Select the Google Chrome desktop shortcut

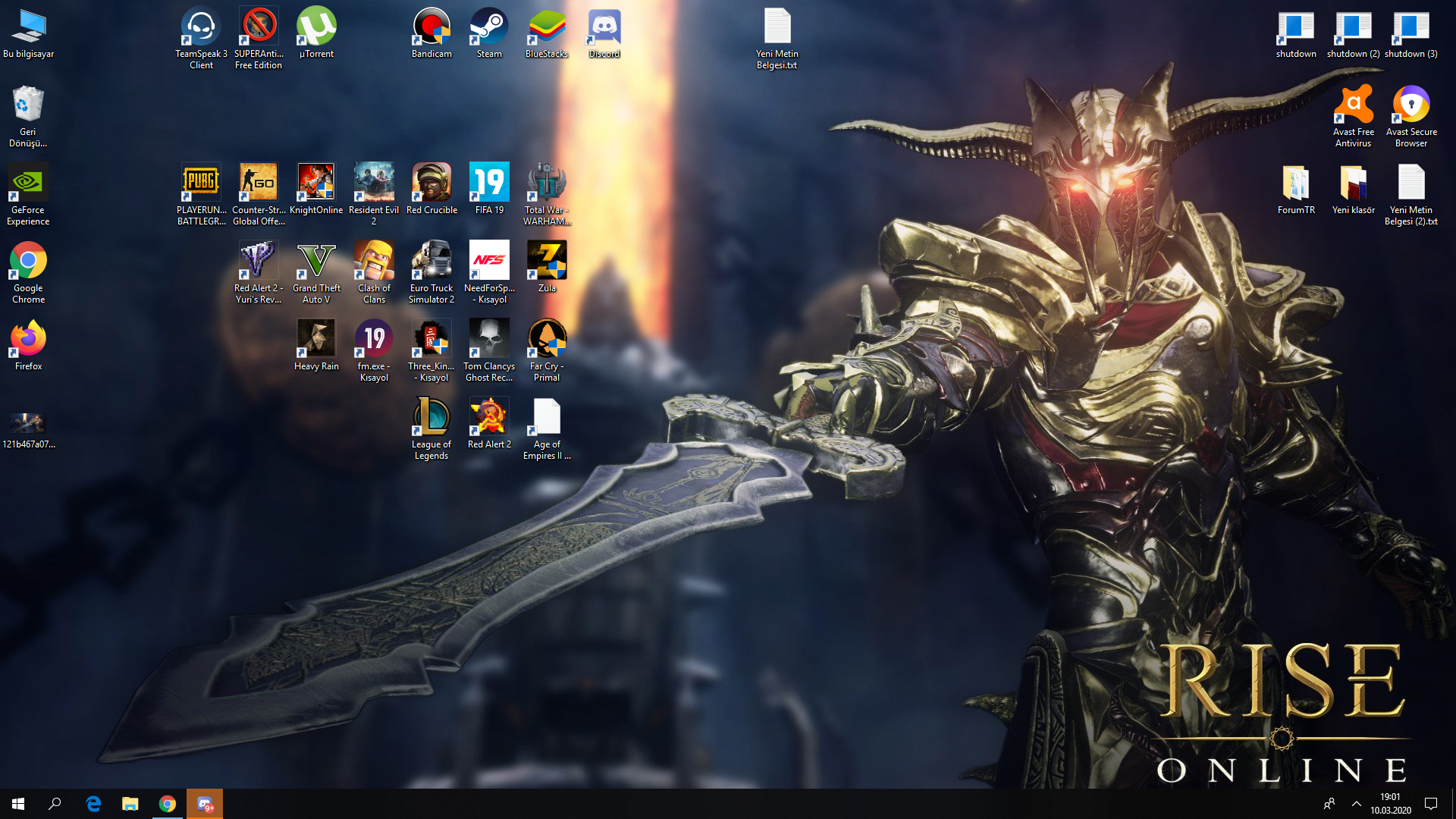click(x=29, y=272)
